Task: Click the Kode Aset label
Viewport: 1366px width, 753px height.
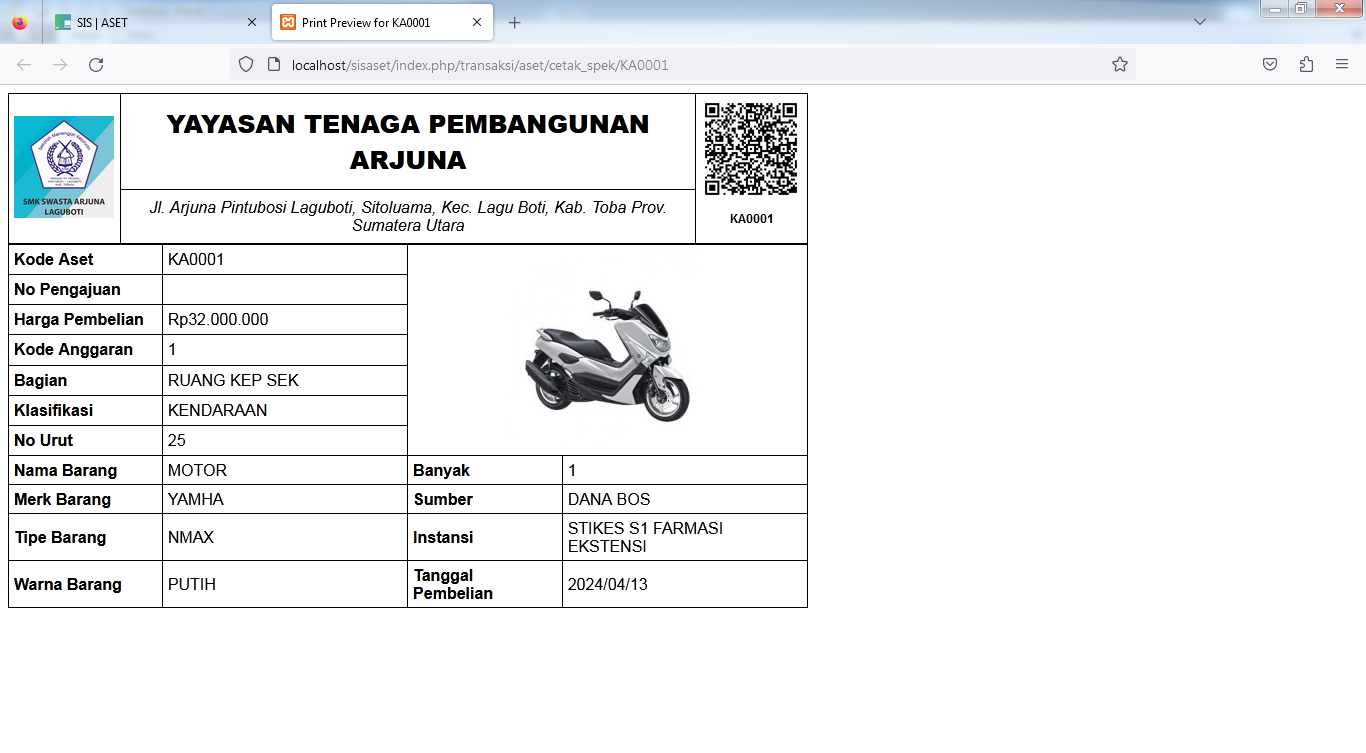Action: tap(54, 260)
